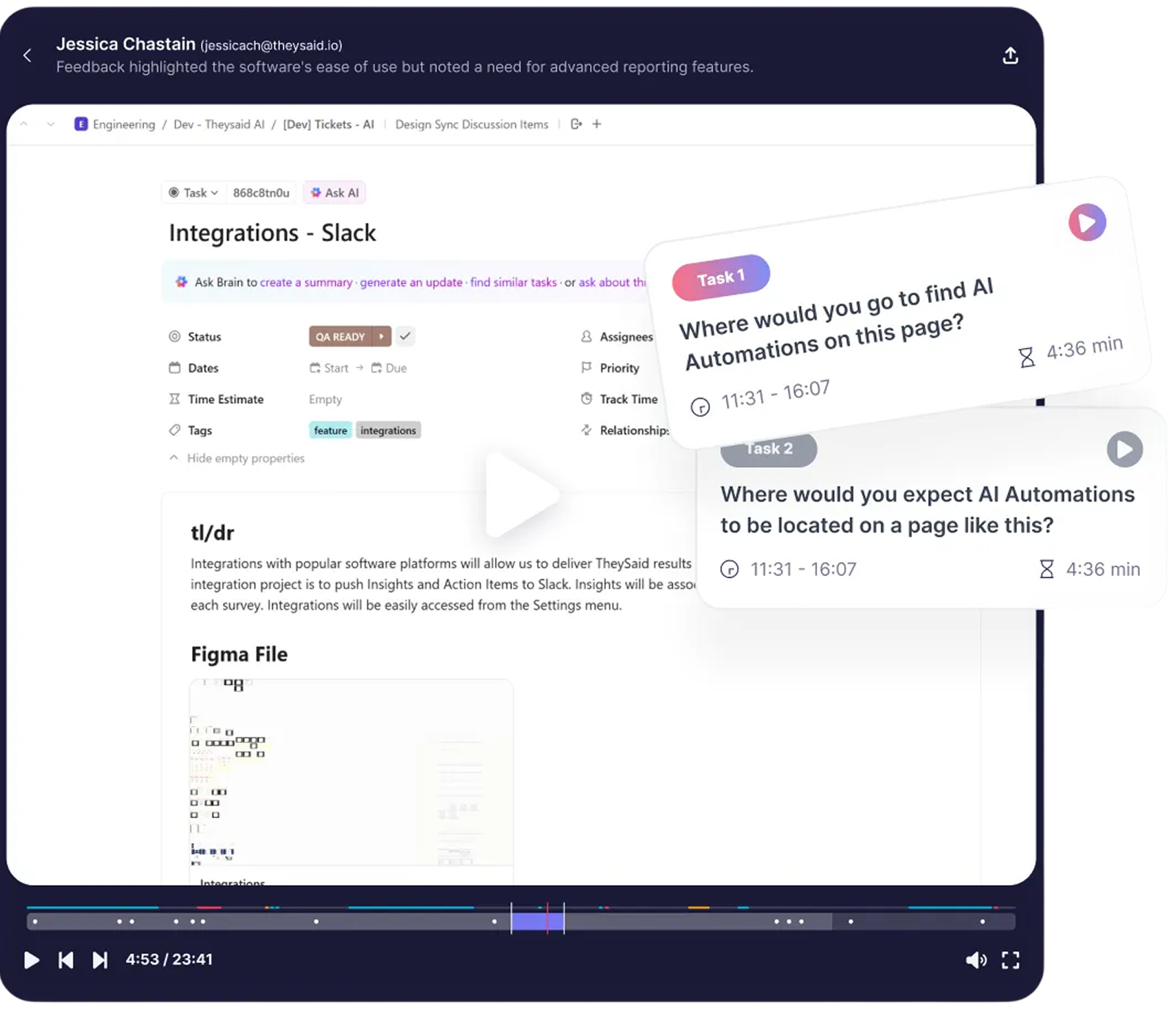The image size is (1176, 1013).
Task: Click the Priority property label
Action: [619, 368]
